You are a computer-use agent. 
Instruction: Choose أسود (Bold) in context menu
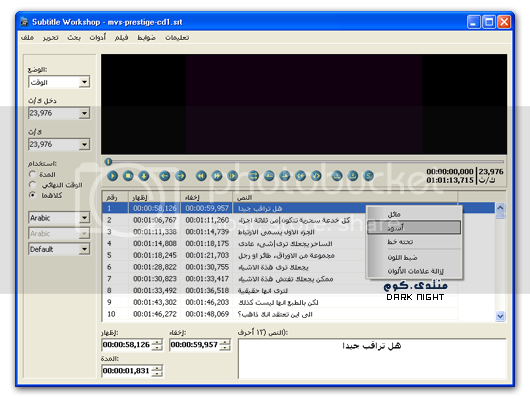(414, 228)
